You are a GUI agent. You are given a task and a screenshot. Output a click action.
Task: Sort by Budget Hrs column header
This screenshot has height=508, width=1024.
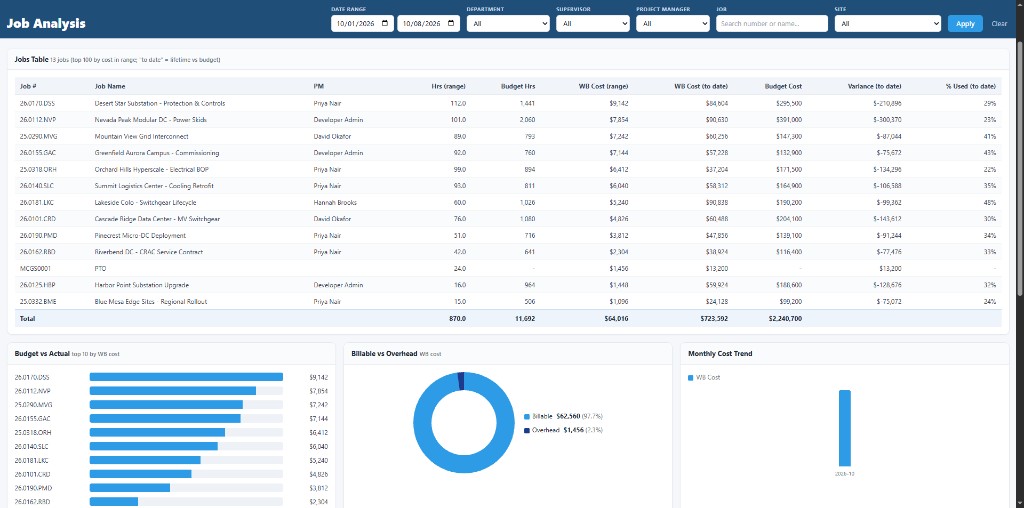(x=518, y=86)
